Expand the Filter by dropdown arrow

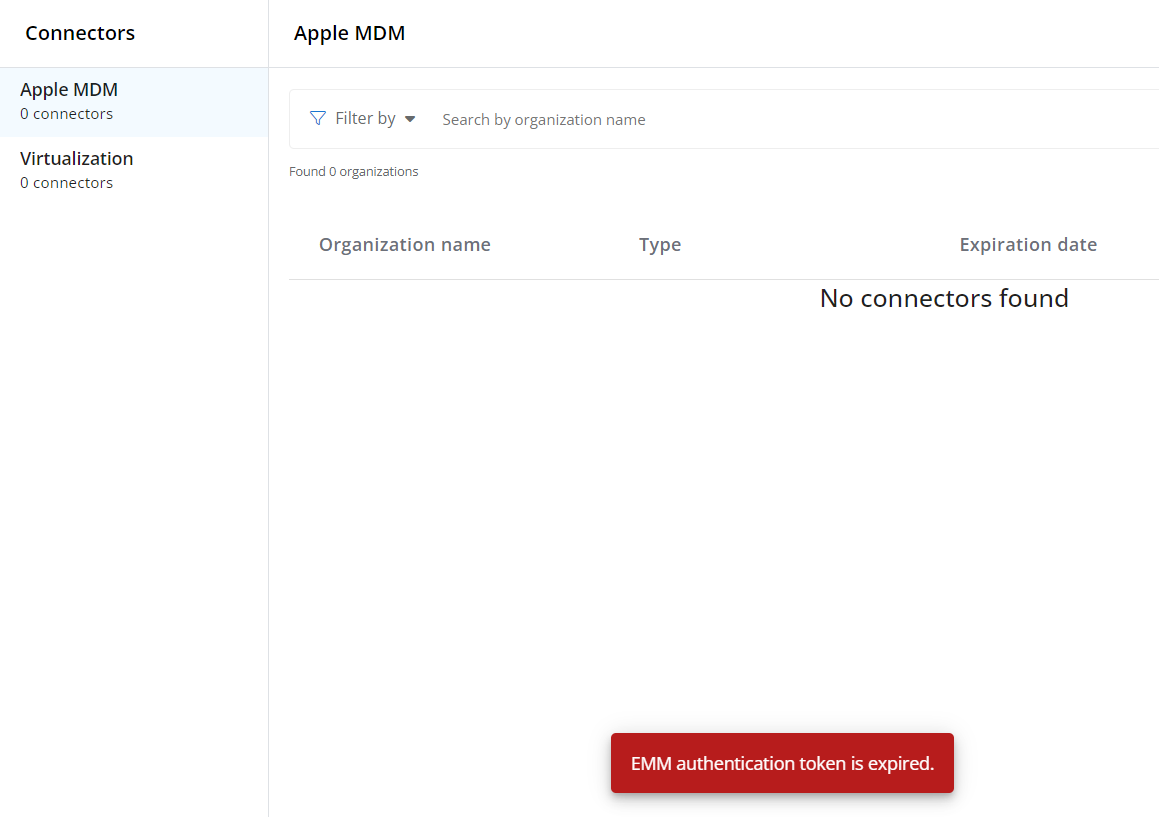[410, 119]
